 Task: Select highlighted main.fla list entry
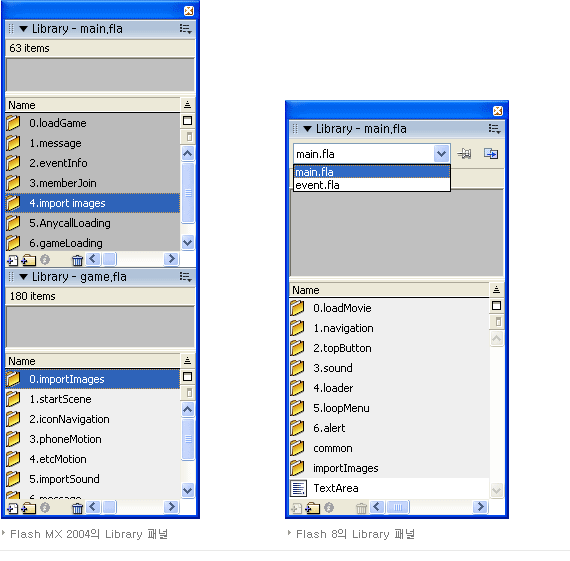[372, 172]
